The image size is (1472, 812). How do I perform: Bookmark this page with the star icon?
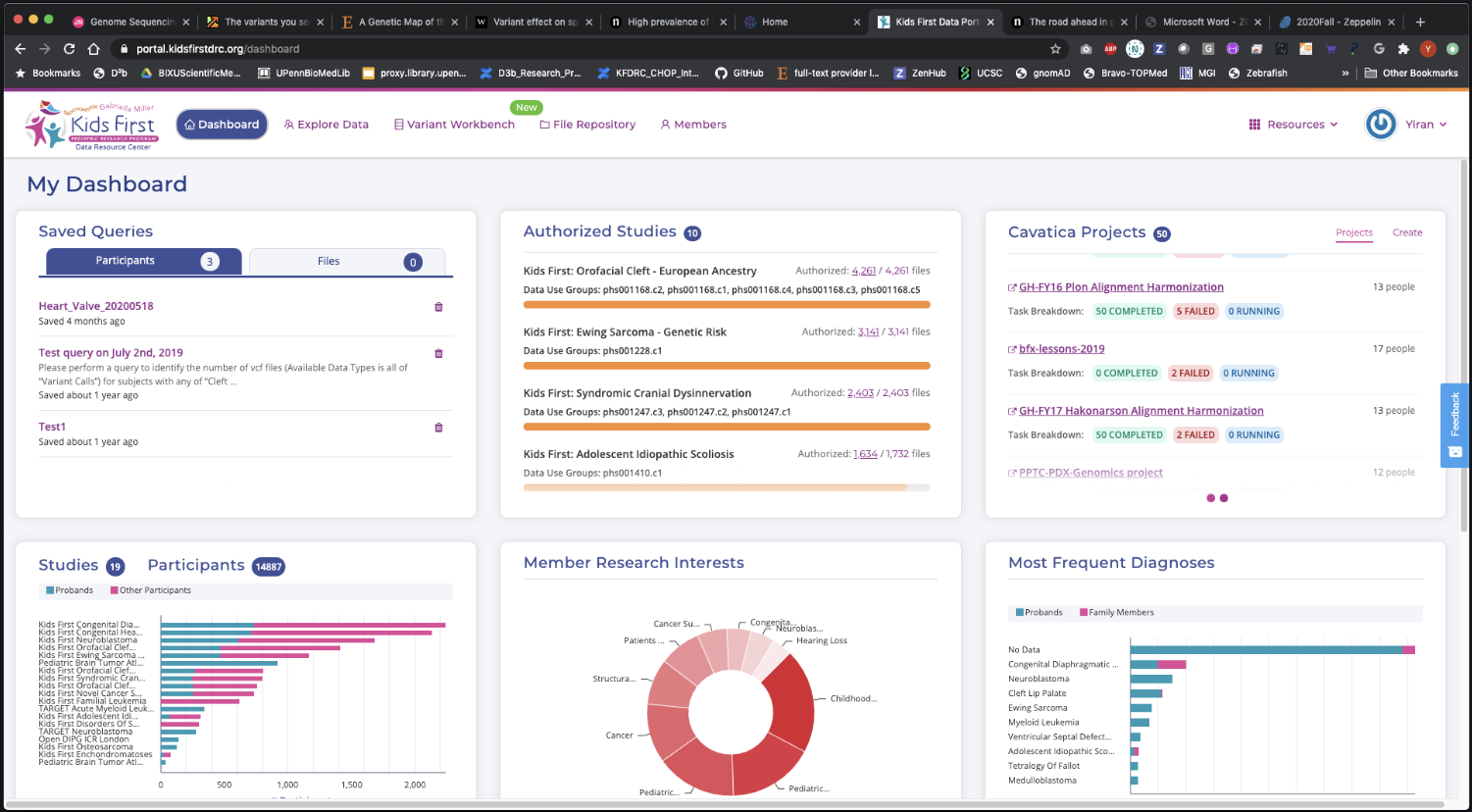pyautogui.click(x=1055, y=48)
